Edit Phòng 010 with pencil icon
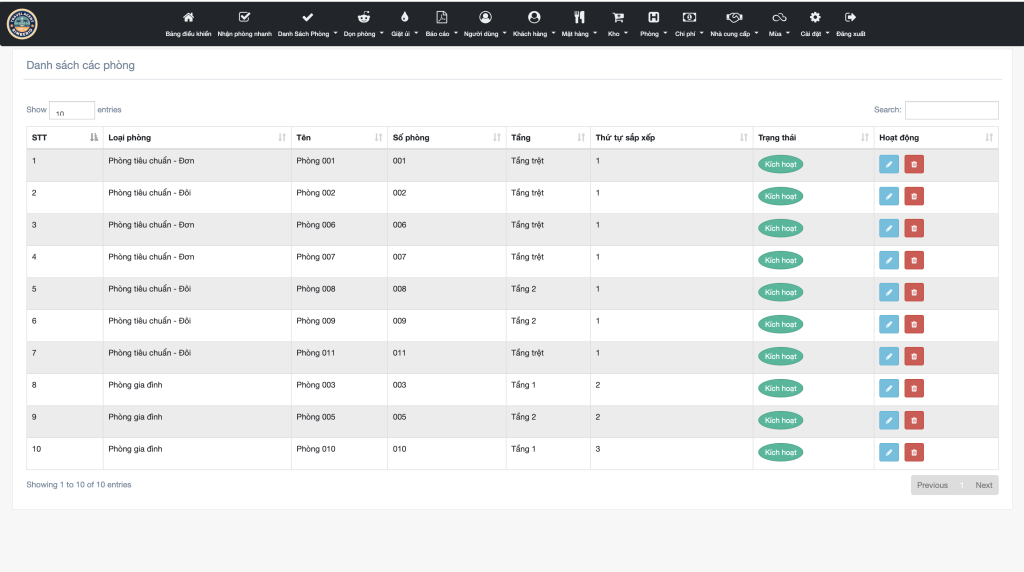The width and height of the screenshot is (1024, 572). click(889, 453)
